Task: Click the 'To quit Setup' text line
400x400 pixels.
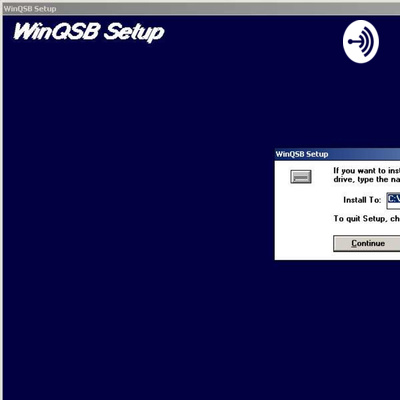Action: 367,219
